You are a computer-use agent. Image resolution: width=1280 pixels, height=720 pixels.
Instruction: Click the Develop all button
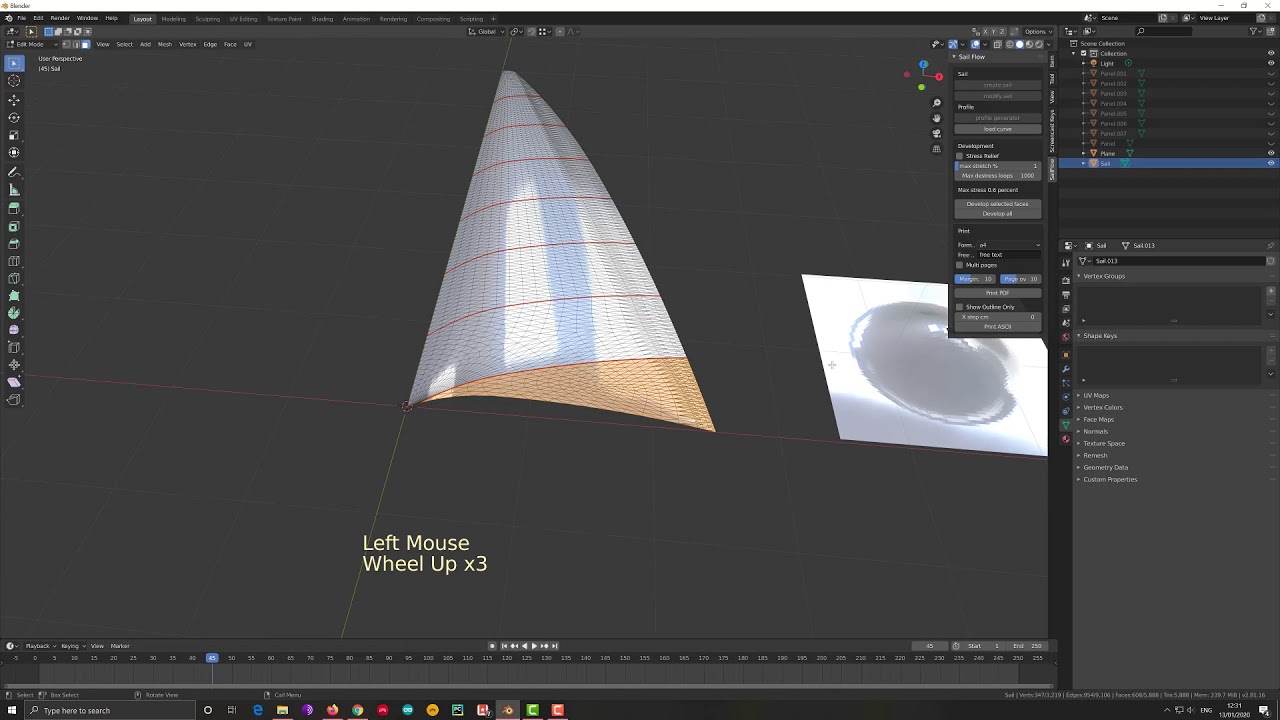click(x=998, y=213)
